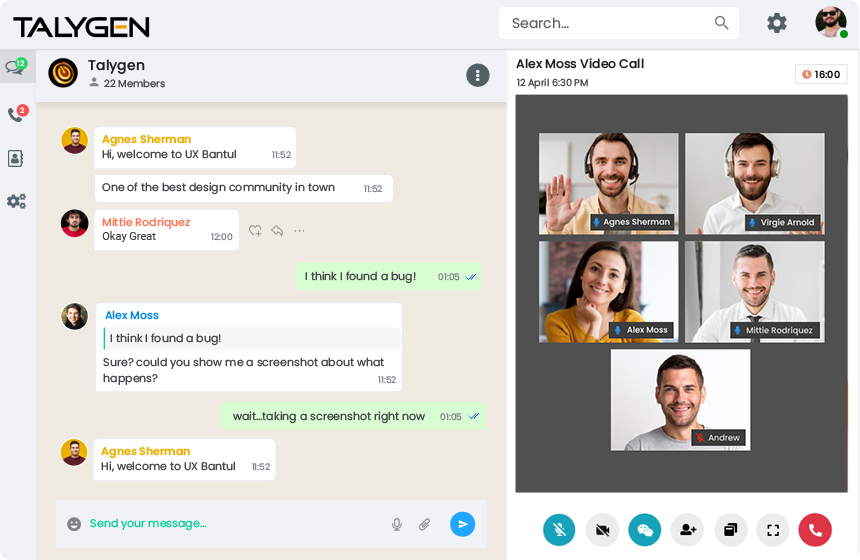Click Alex Moss's microphone indicator in video
Viewport: 860px width, 560px height.
point(618,330)
